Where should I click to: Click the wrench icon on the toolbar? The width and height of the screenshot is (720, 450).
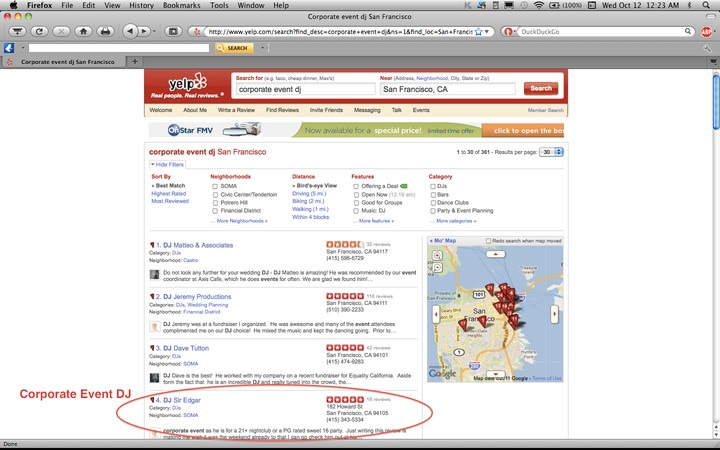707,48
